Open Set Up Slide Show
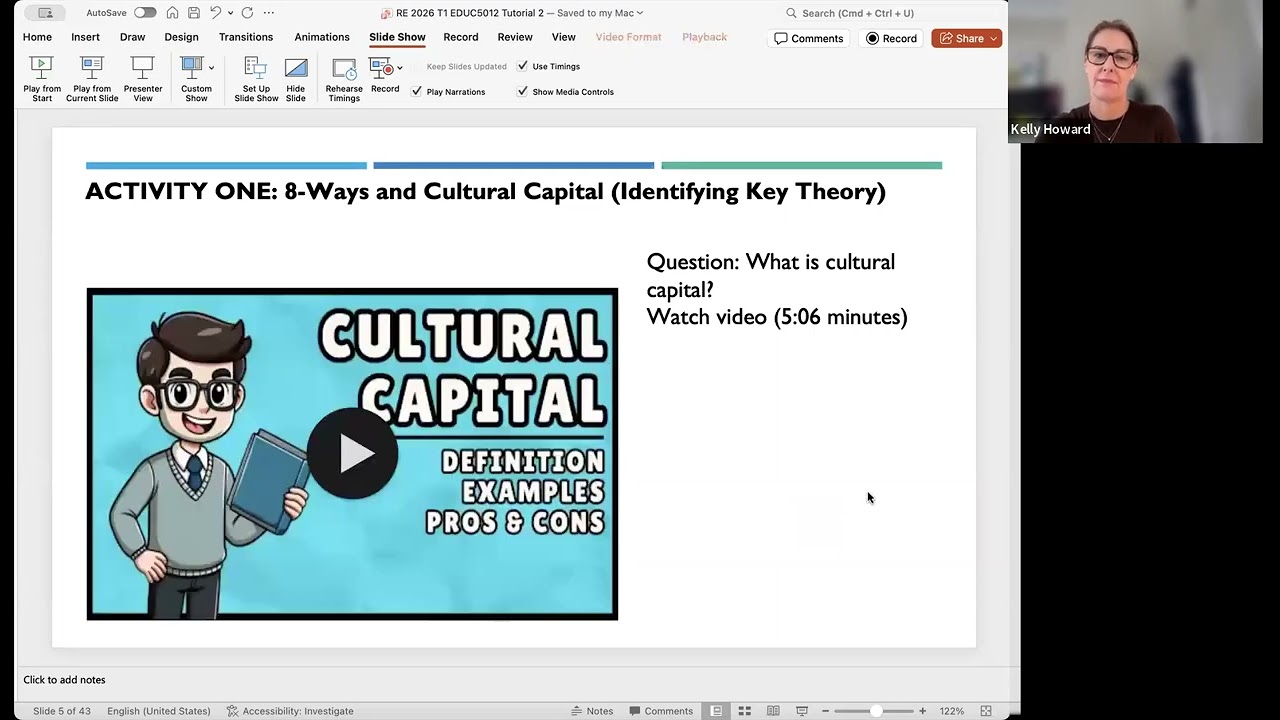The height and width of the screenshot is (720, 1280). (x=256, y=79)
